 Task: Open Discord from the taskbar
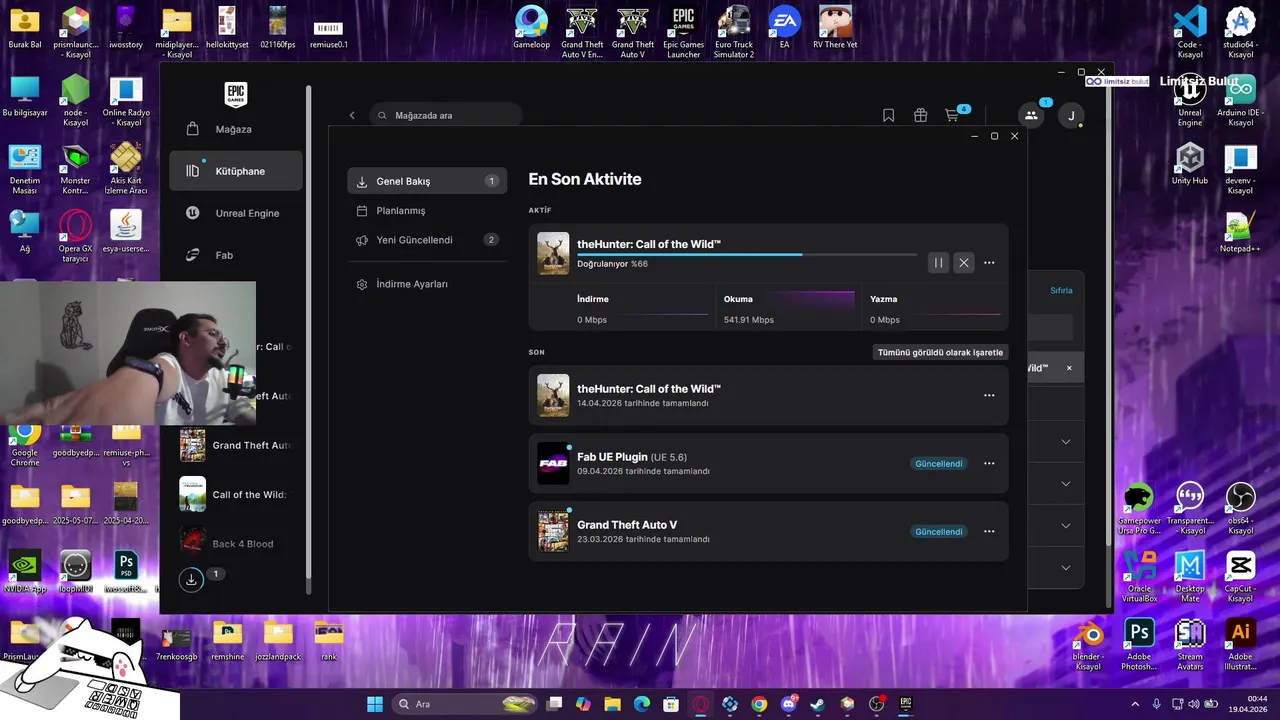point(789,704)
